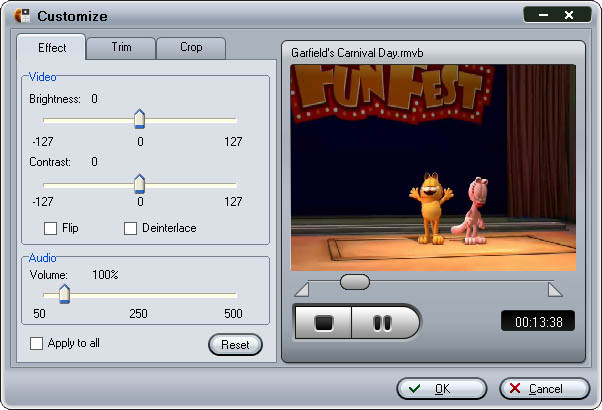Screen dimensions: 602x410
Task: Click the trim start triangle marker
Action: (302, 289)
